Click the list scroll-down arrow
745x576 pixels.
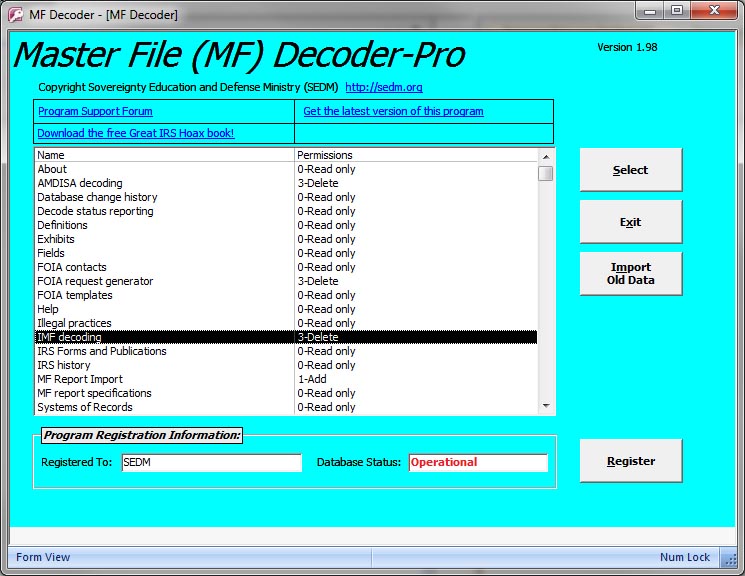tap(546, 406)
